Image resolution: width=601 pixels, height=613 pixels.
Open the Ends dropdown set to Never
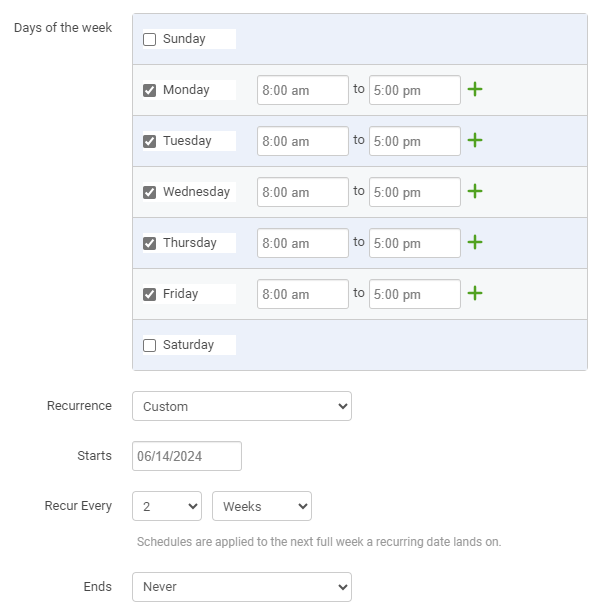coord(242,587)
